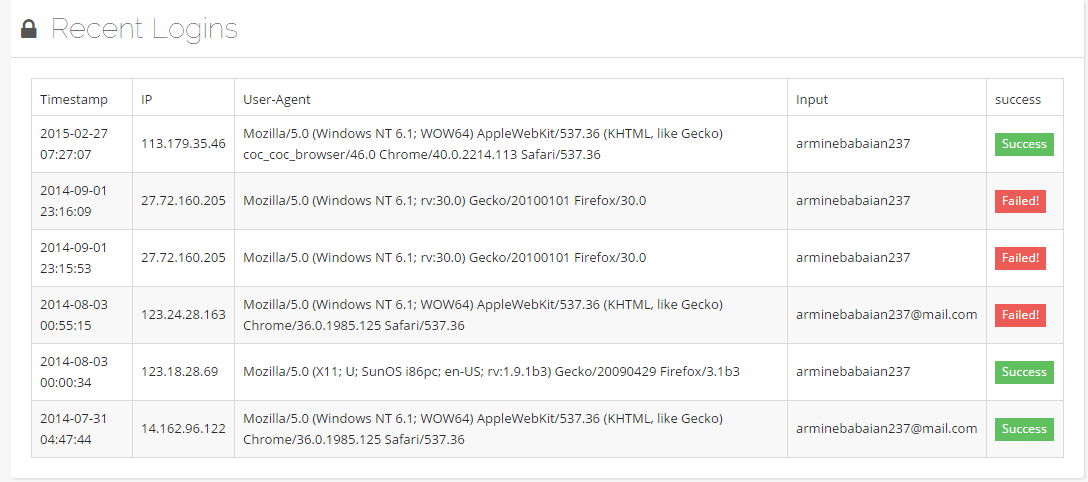Click the SunOS Firefox/3.1b3 user-agent text
The width and height of the screenshot is (1088, 482).
pyautogui.click(x=491, y=372)
